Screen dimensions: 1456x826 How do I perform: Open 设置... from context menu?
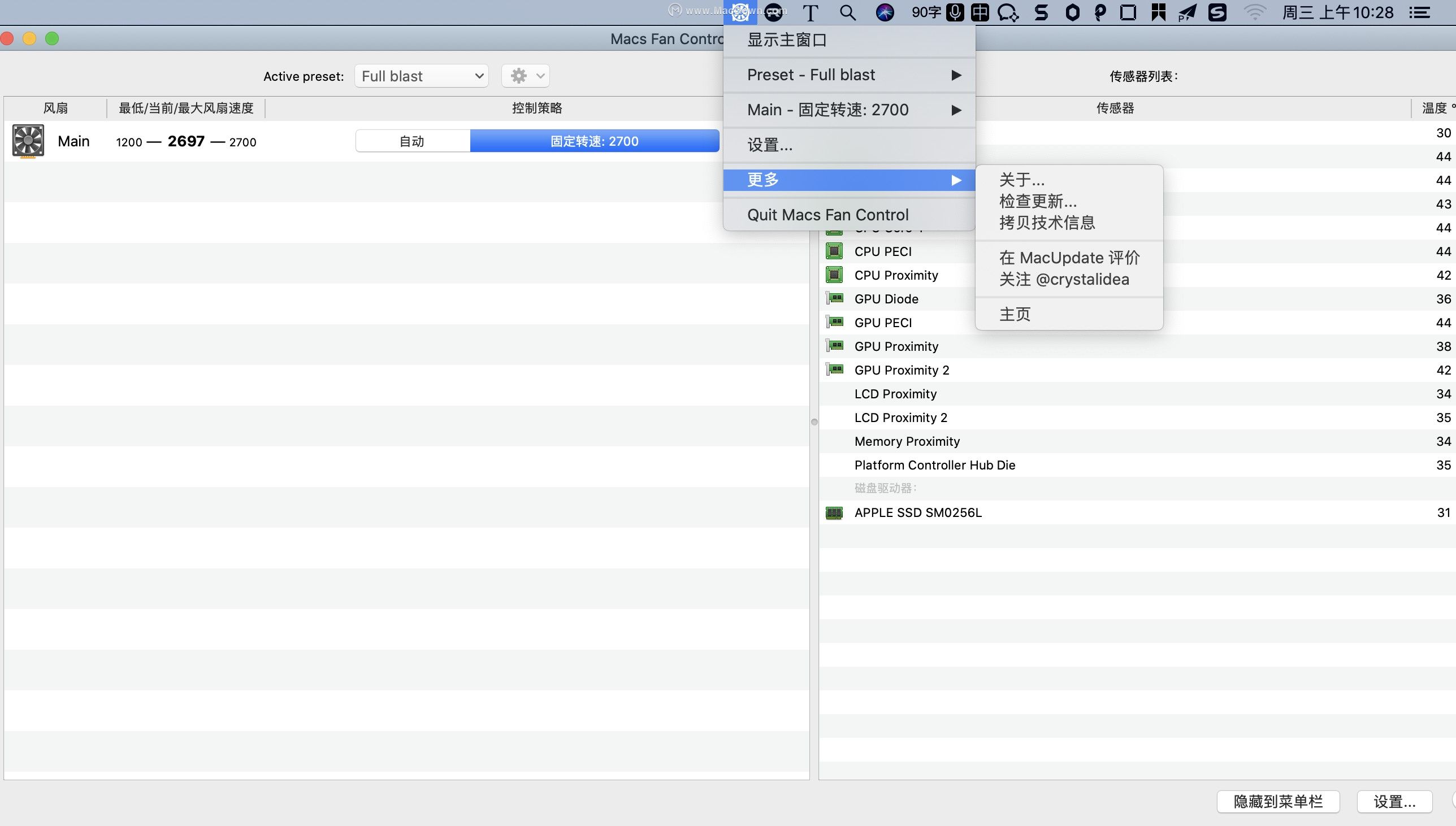(770, 144)
